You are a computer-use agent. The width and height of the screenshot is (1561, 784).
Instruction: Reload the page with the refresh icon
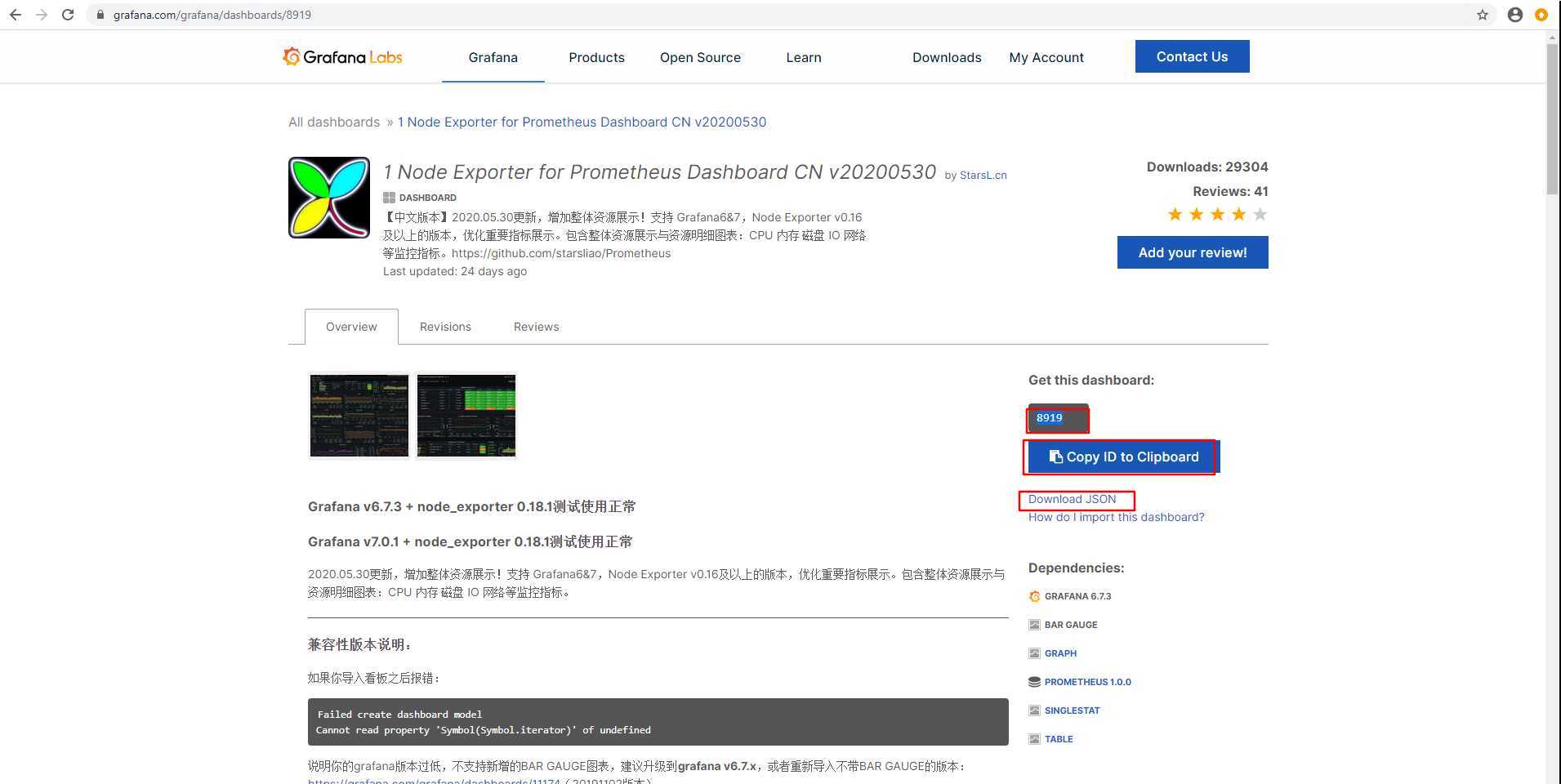click(x=69, y=15)
